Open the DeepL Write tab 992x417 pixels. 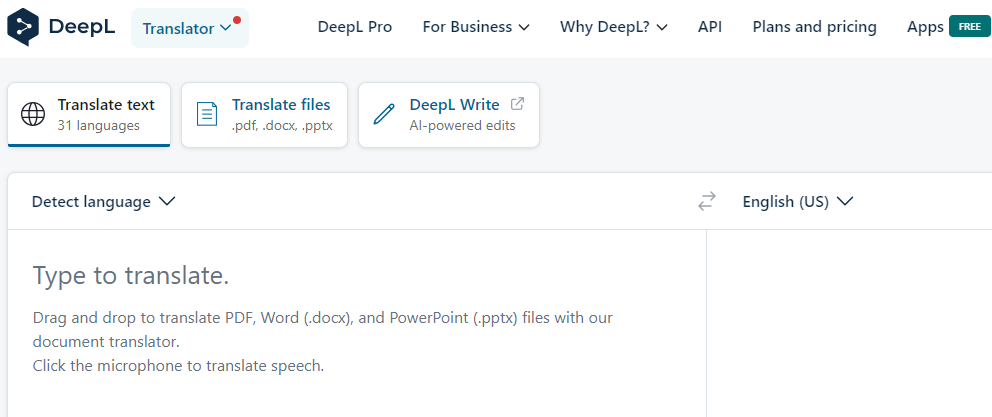pyautogui.click(x=449, y=114)
